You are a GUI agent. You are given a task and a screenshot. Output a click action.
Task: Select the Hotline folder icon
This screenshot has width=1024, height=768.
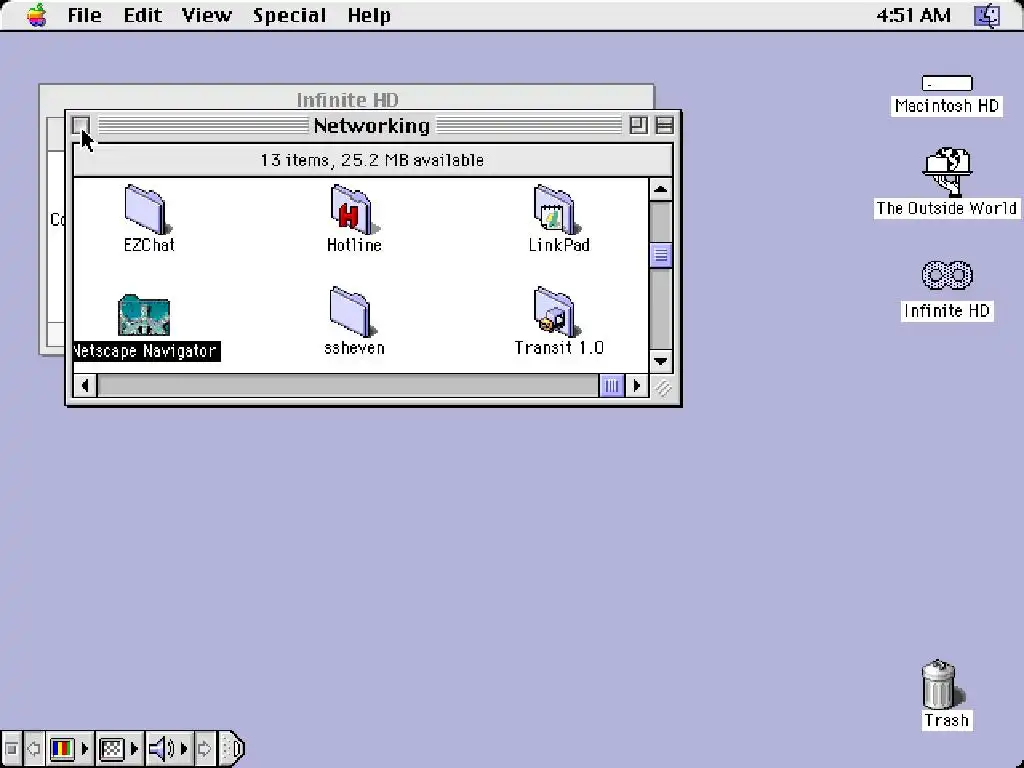(353, 209)
